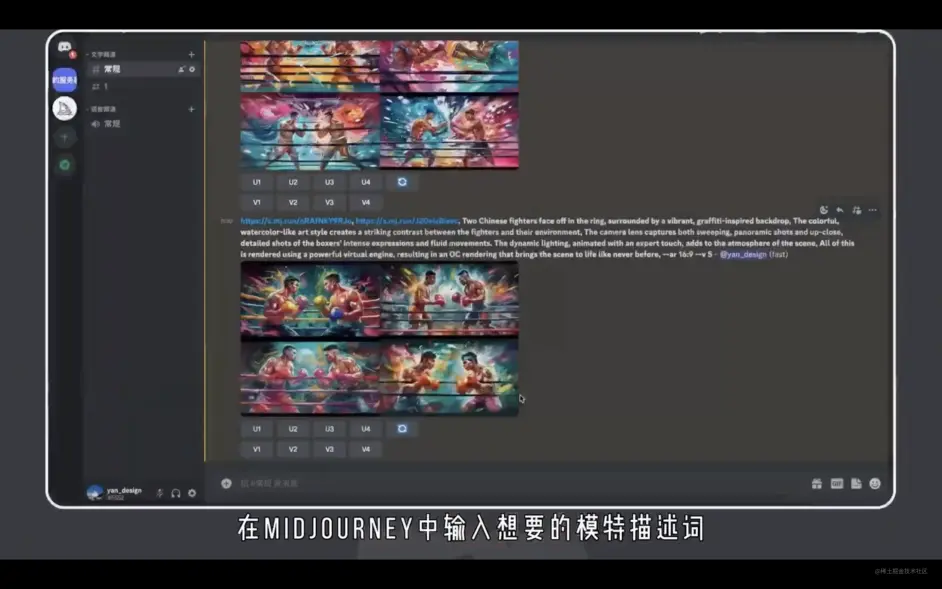The image size is (942, 589).
Task: Open yan_design user avatar panel
Action: (x=95, y=493)
